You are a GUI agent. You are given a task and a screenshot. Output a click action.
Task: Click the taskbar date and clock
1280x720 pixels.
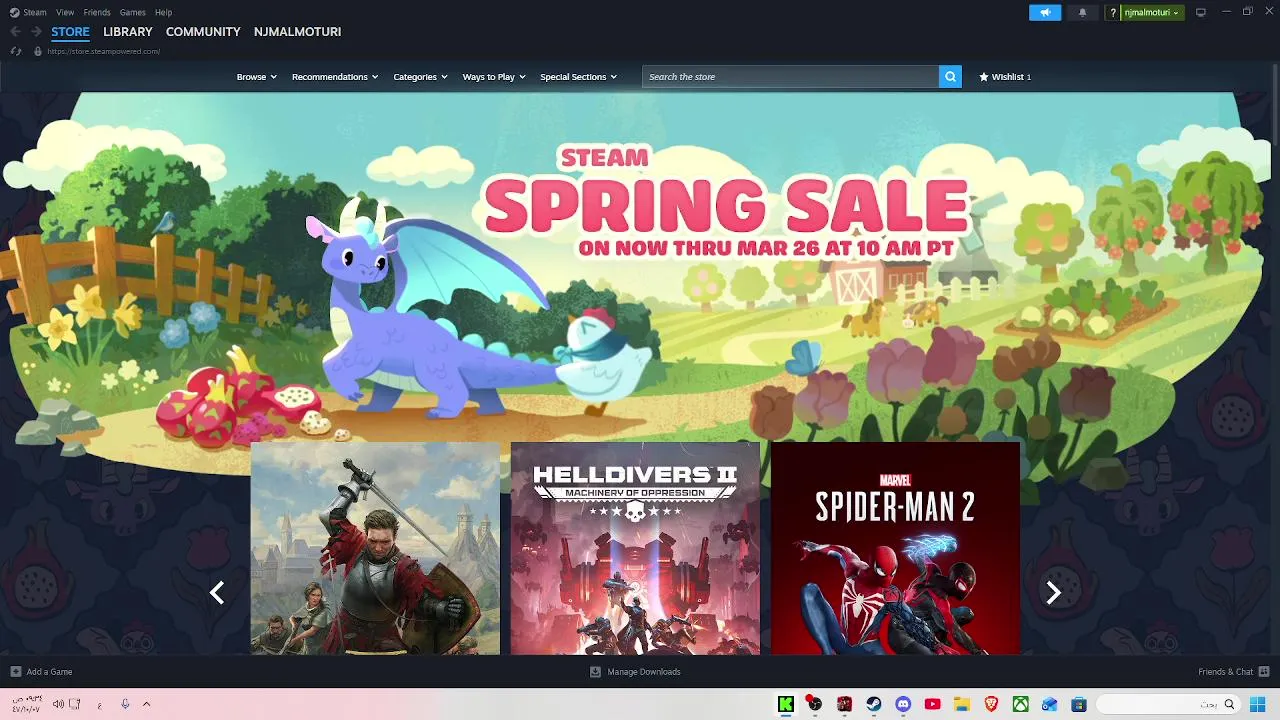point(27,704)
